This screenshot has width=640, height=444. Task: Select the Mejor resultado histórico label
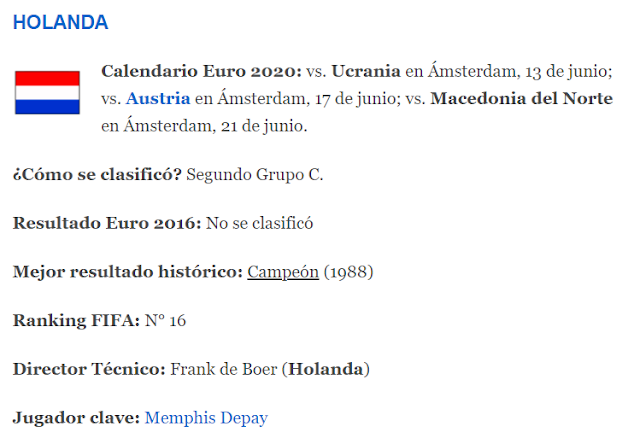128,272
